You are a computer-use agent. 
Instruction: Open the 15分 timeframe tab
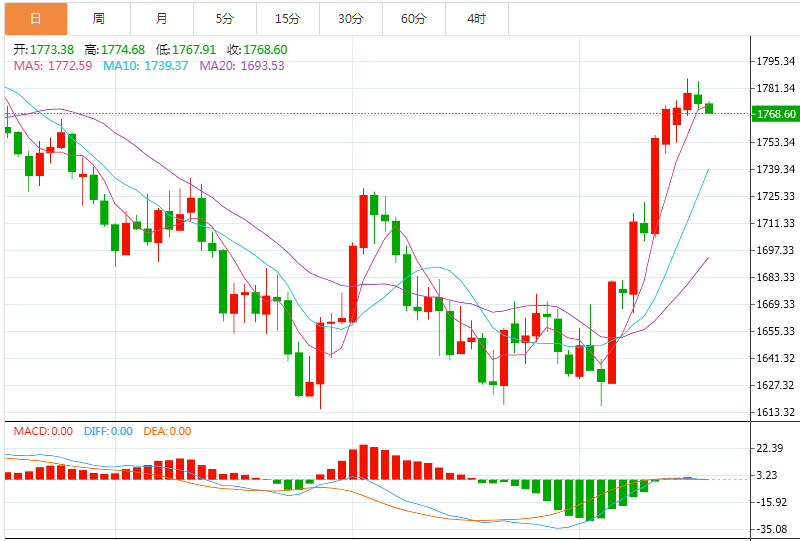click(288, 19)
